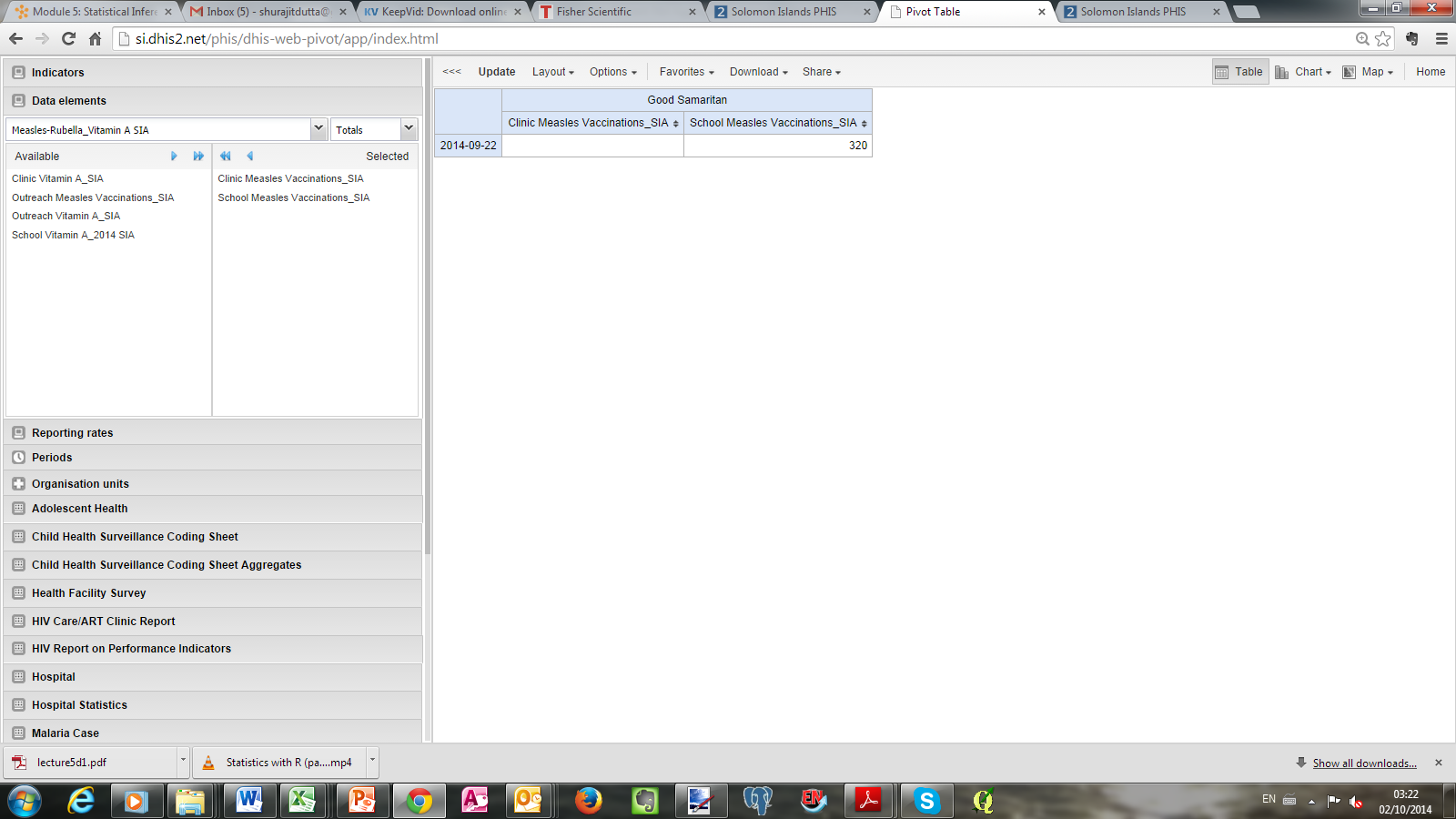Expand HIV Care/ART Clinic Report panel

[x=213, y=622]
